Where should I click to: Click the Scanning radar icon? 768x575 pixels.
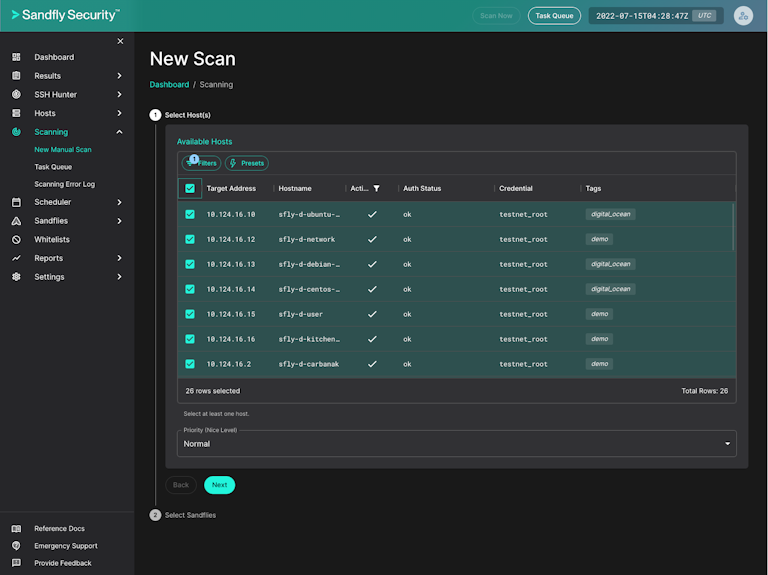pyautogui.click(x=16, y=132)
